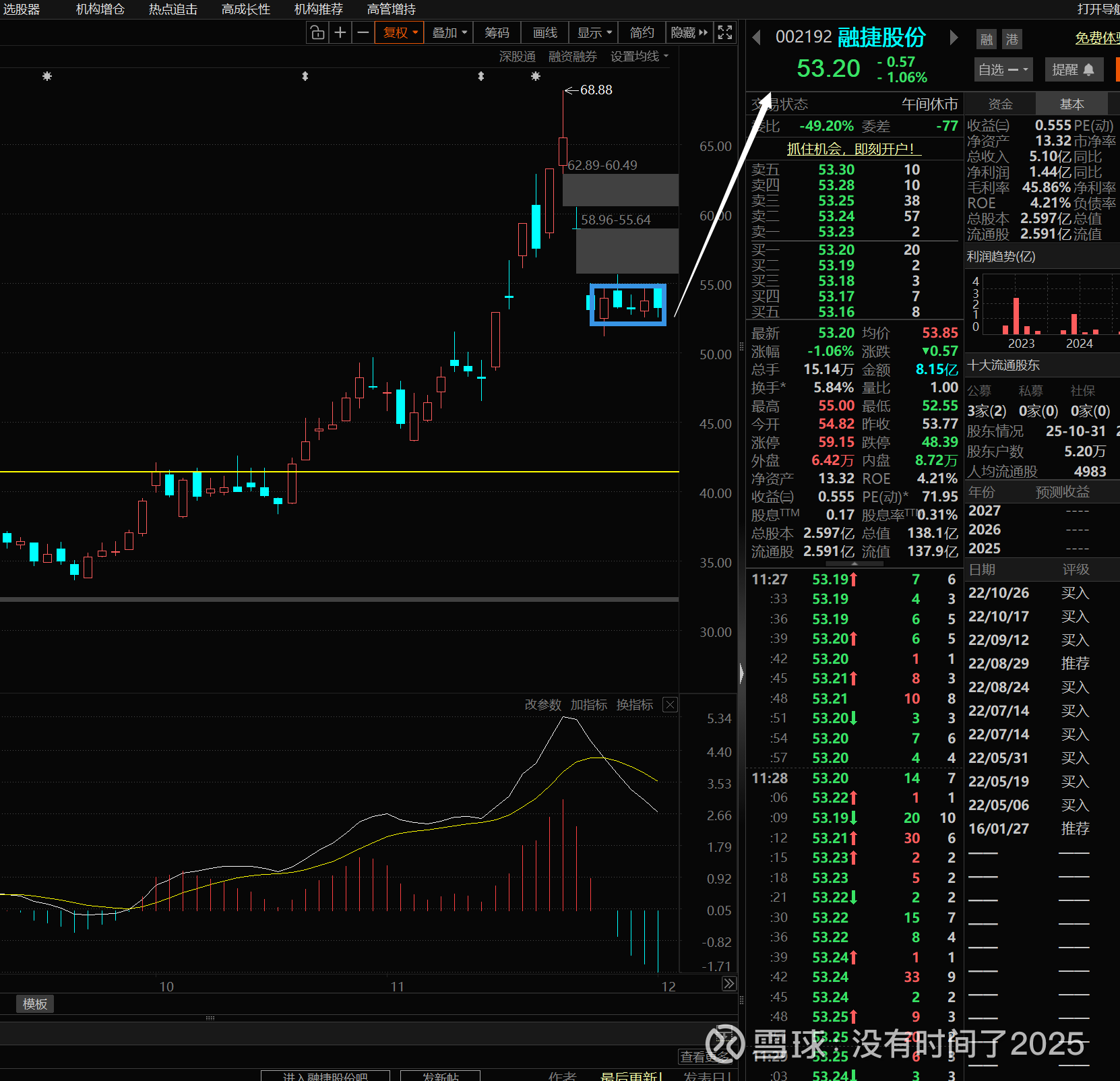Click the 港 Hong Kong connect badge
Viewport: 1120px width, 1081px height.
coord(1012,39)
